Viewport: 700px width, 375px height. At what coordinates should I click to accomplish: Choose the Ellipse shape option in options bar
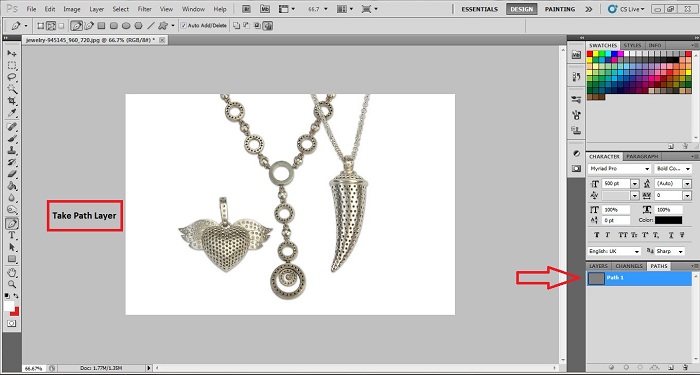pos(126,26)
